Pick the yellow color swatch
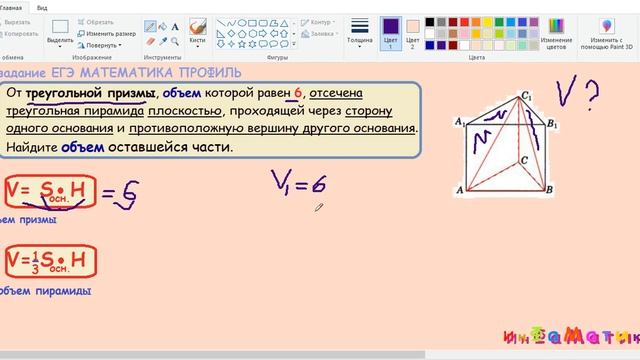Screen dimensions: 640x360 click(x=488, y=22)
